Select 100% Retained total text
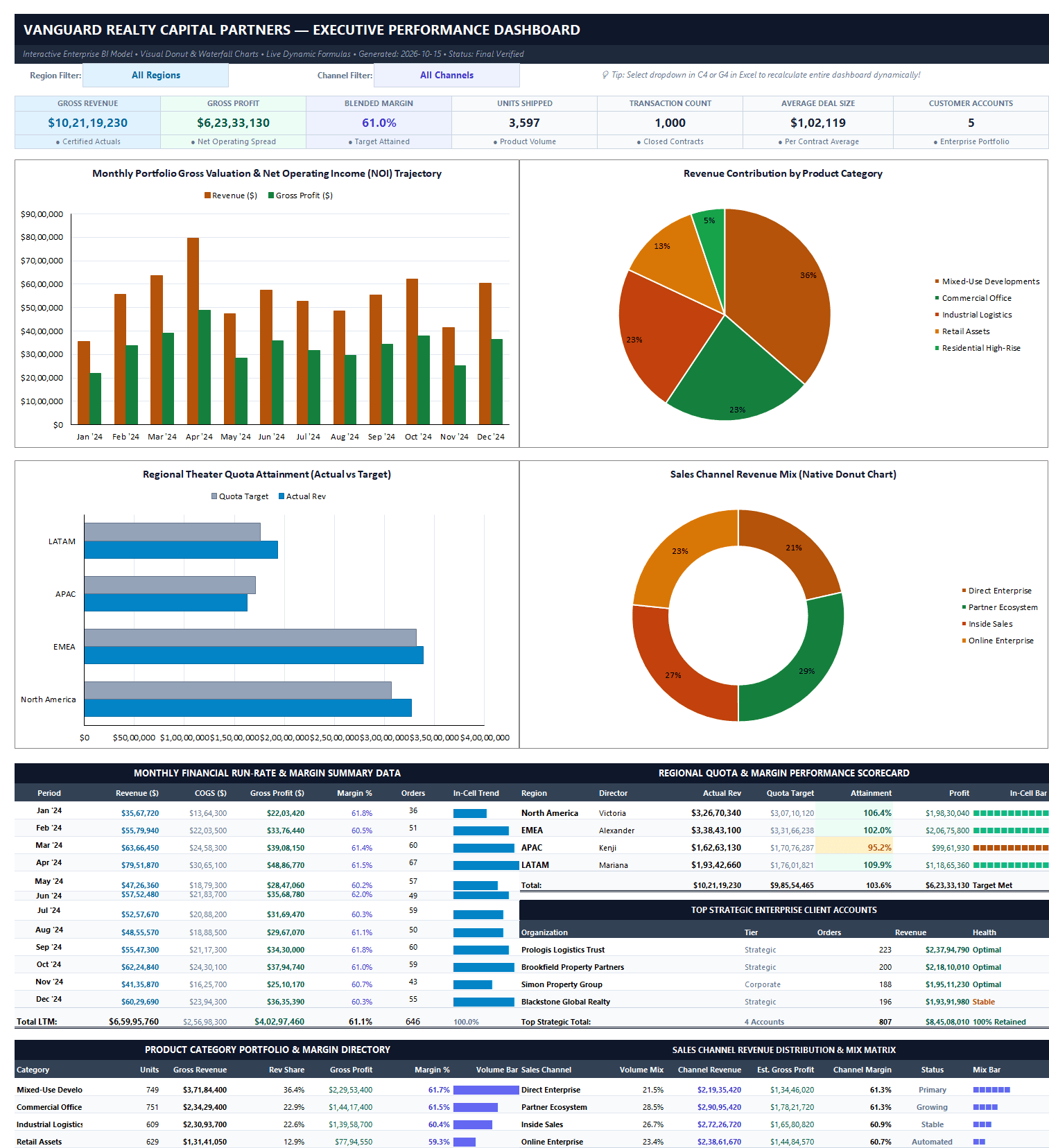 point(999,1022)
